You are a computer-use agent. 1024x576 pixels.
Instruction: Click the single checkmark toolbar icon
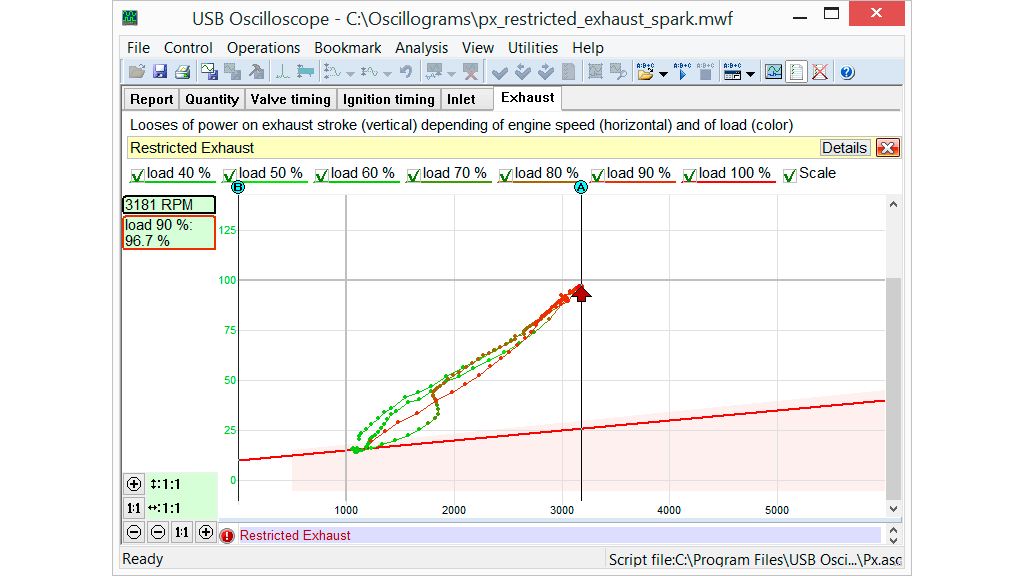pos(500,72)
